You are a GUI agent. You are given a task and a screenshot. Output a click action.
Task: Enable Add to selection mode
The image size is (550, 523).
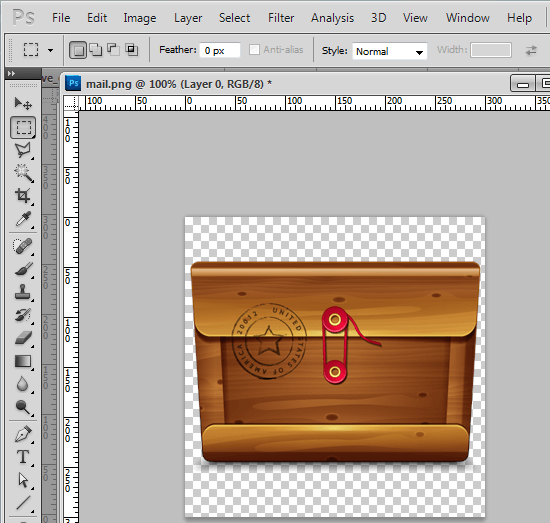click(95, 50)
